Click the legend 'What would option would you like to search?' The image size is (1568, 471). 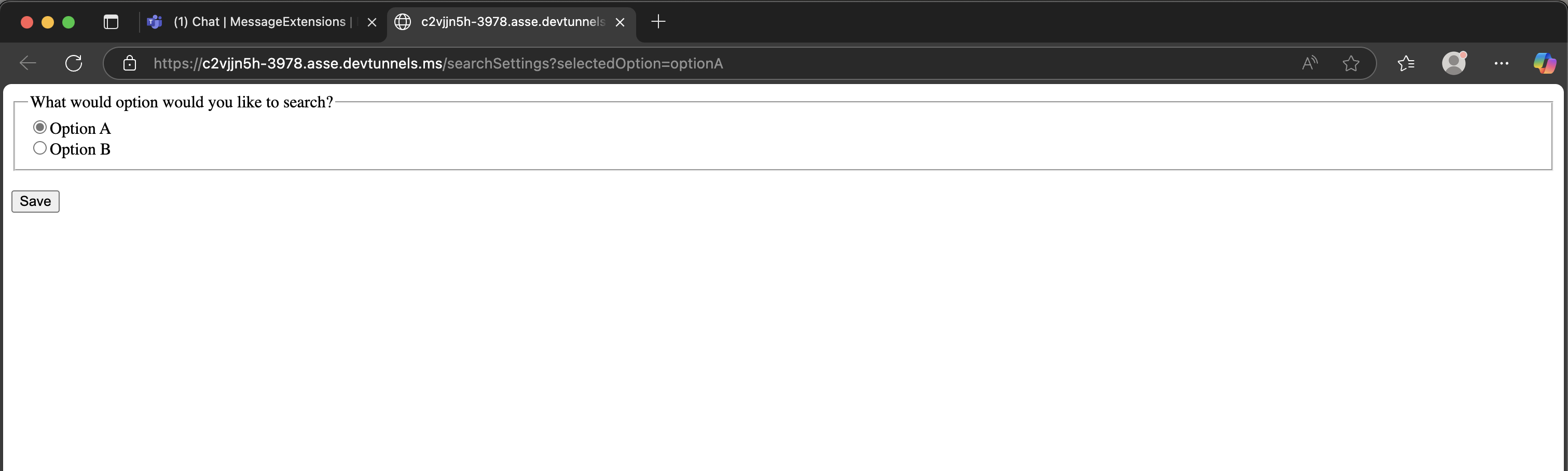tap(182, 102)
